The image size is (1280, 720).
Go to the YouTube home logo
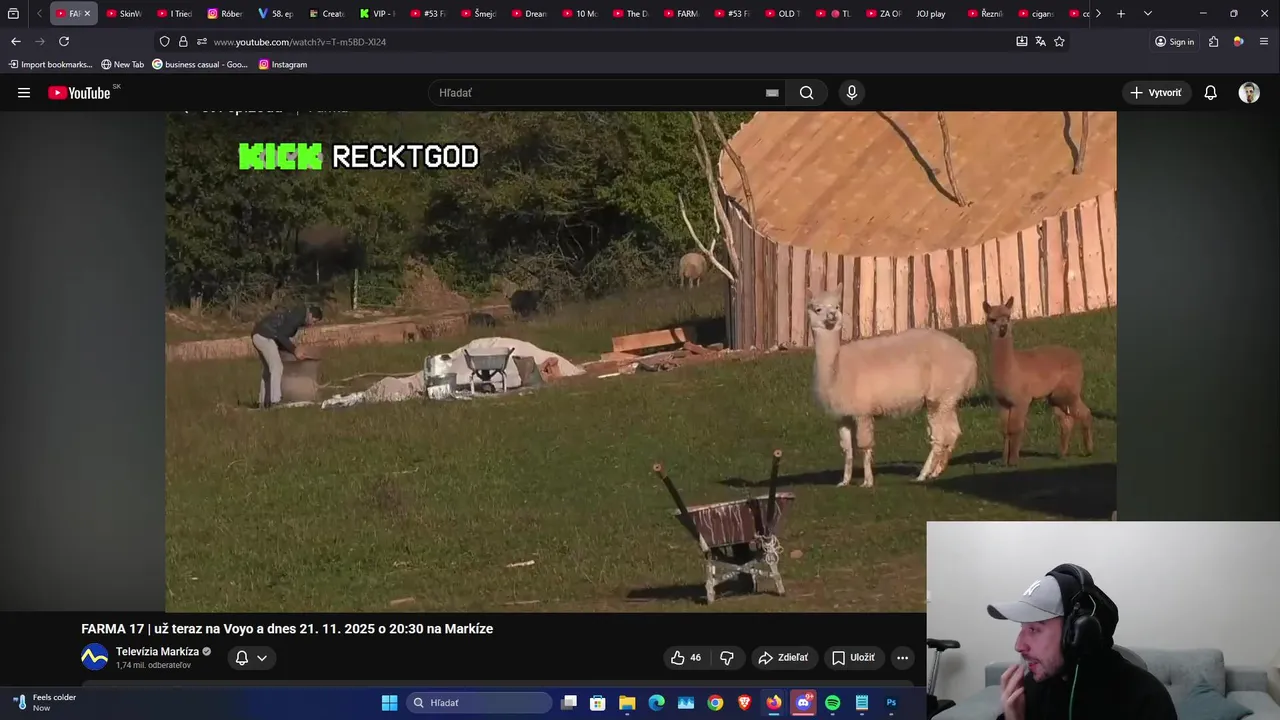coord(79,93)
